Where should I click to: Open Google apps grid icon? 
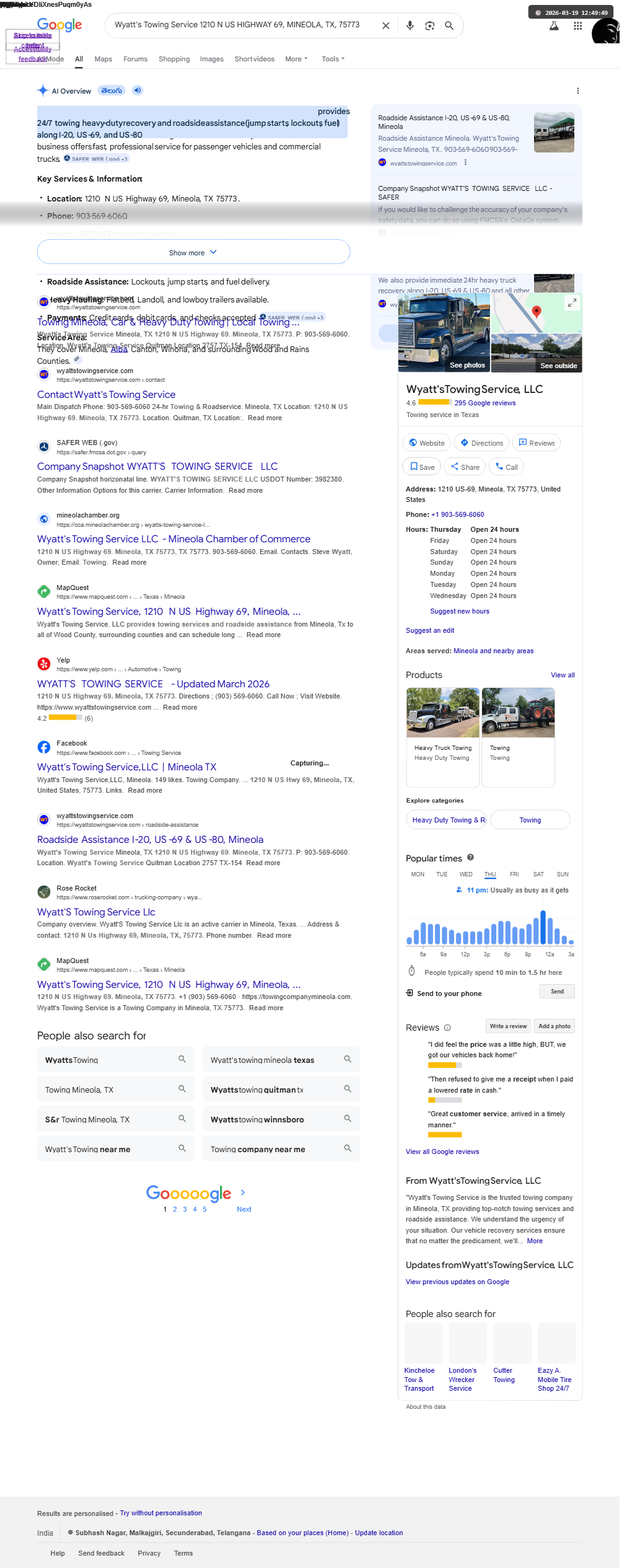(x=577, y=26)
